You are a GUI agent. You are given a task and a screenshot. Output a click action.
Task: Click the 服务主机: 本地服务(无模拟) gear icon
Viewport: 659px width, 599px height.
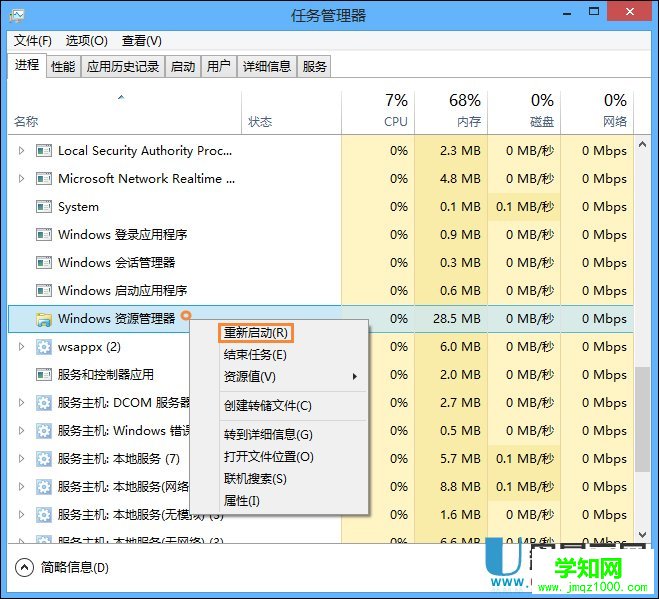click(44, 515)
